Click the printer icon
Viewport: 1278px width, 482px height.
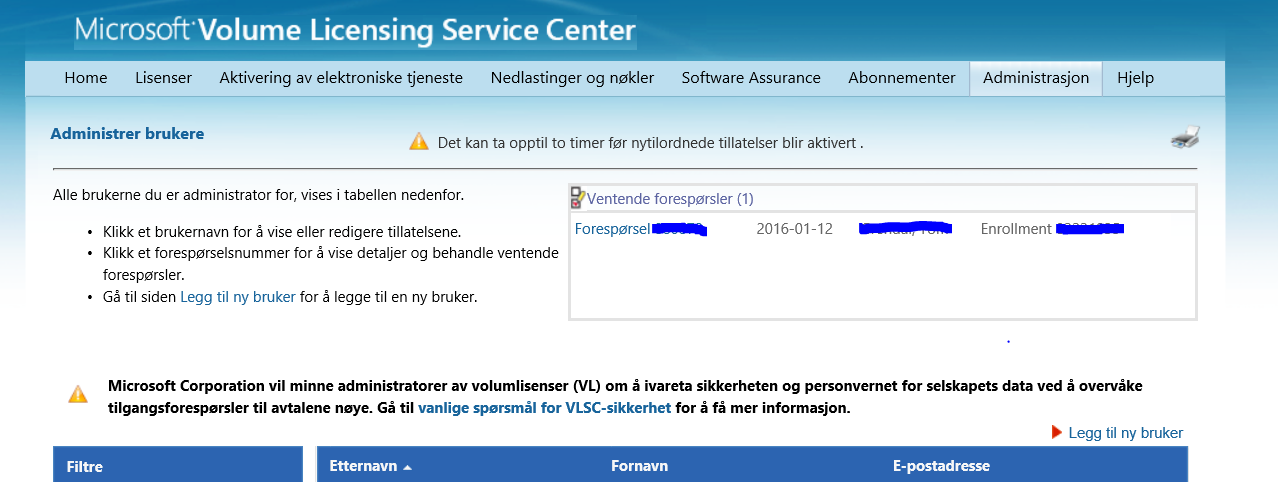[x=1185, y=138]
